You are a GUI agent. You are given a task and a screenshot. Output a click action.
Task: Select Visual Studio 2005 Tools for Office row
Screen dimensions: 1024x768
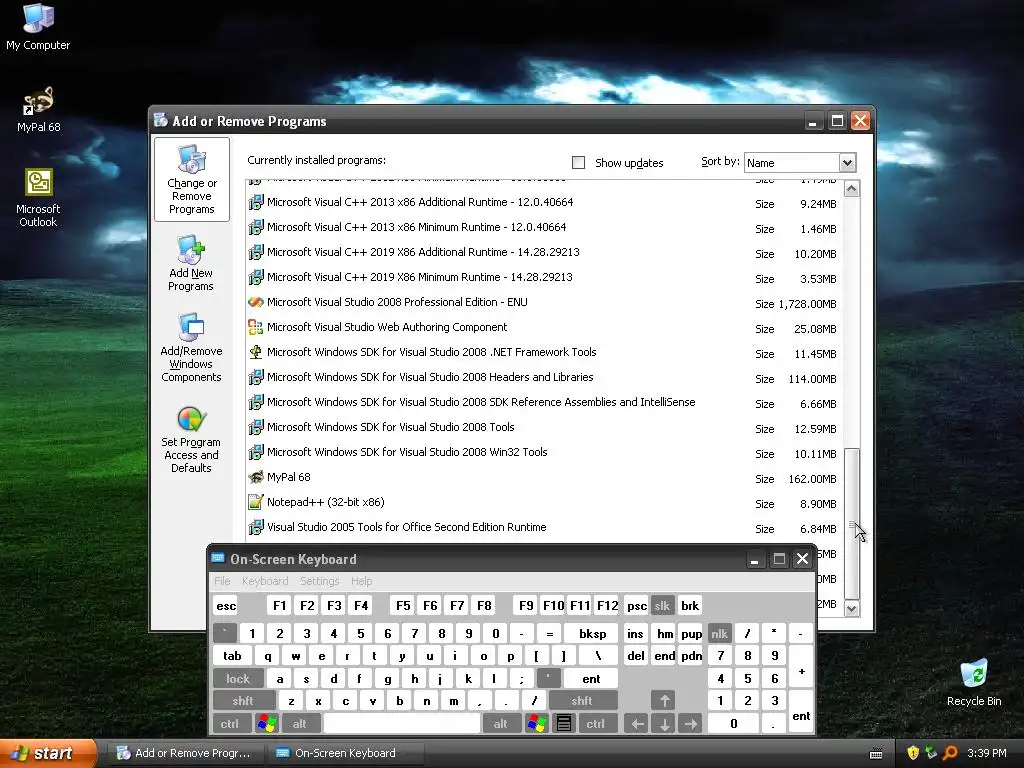pyautogui.click(x=544, y=528)
